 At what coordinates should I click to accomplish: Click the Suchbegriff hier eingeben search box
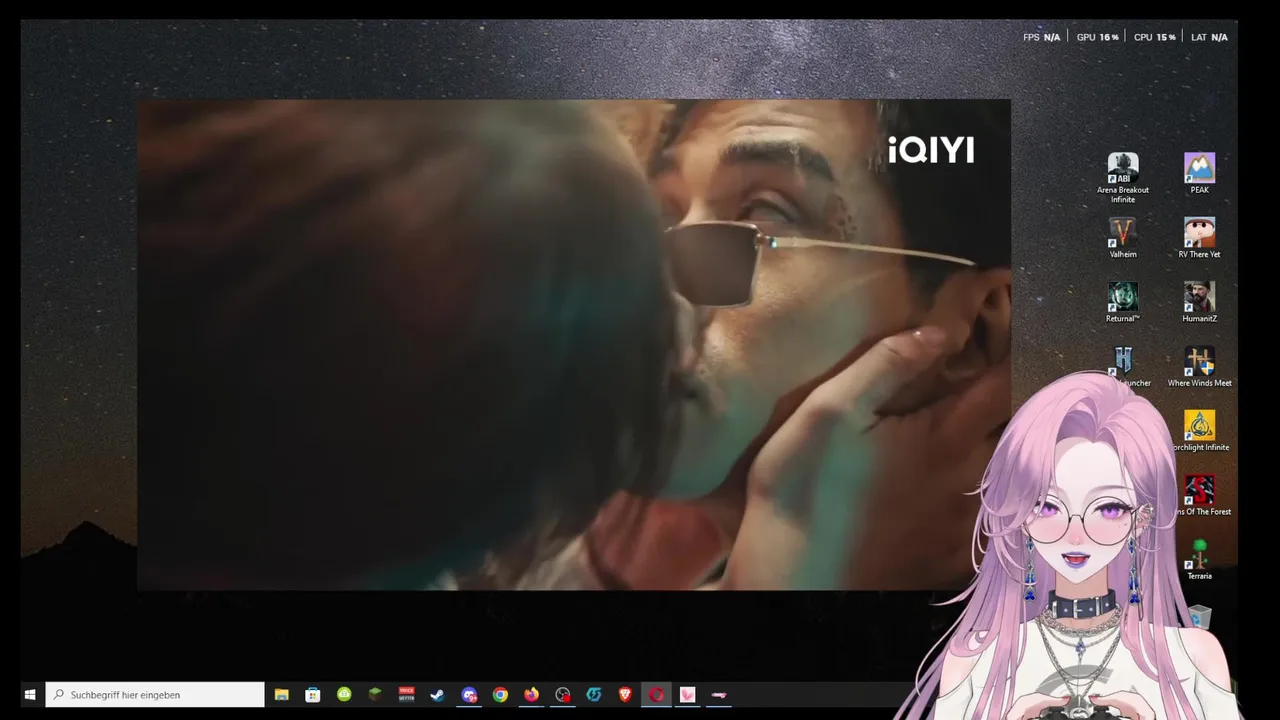[x=155, y=694]
